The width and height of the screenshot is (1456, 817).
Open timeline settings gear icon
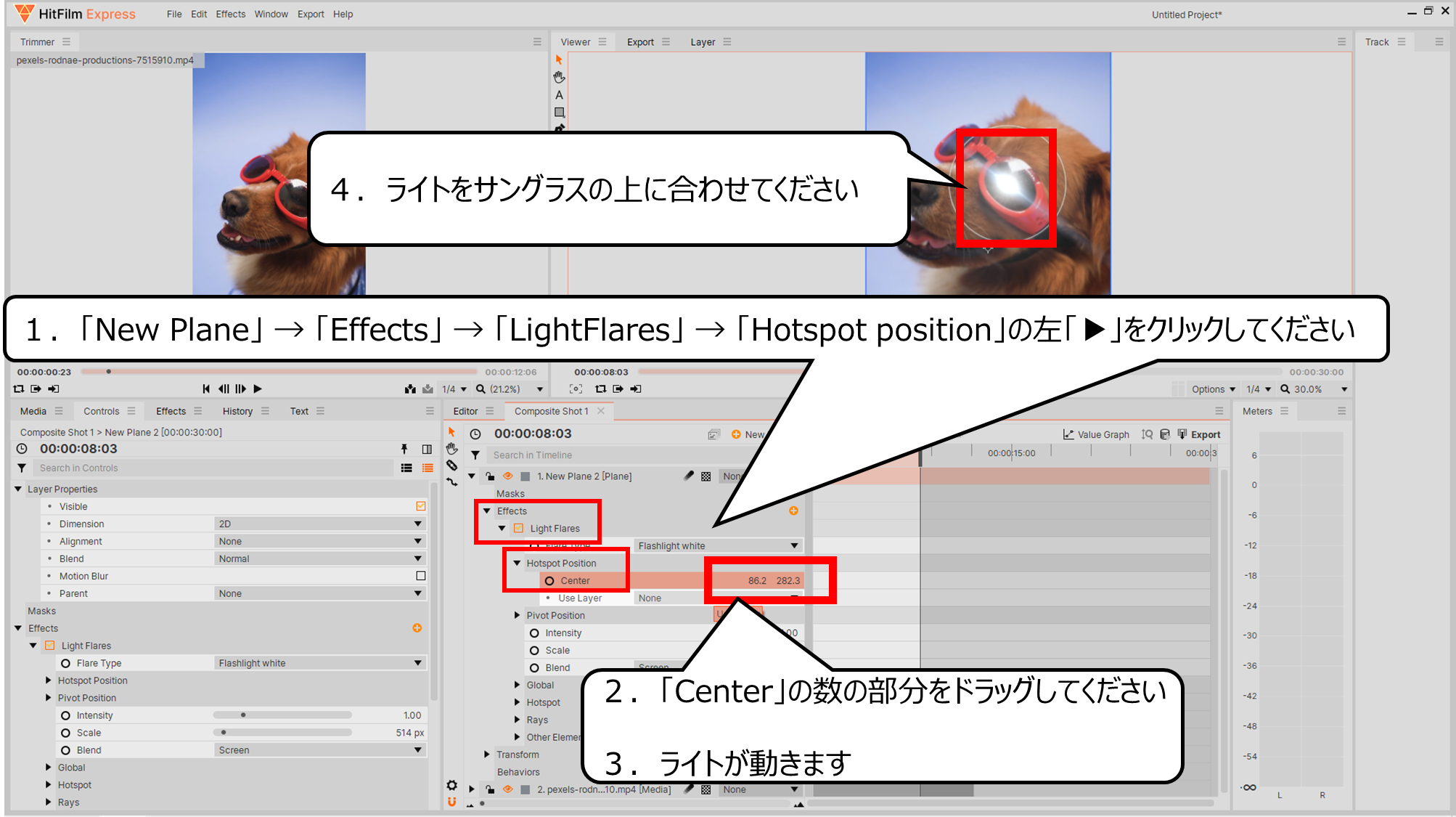coord(451,785)
